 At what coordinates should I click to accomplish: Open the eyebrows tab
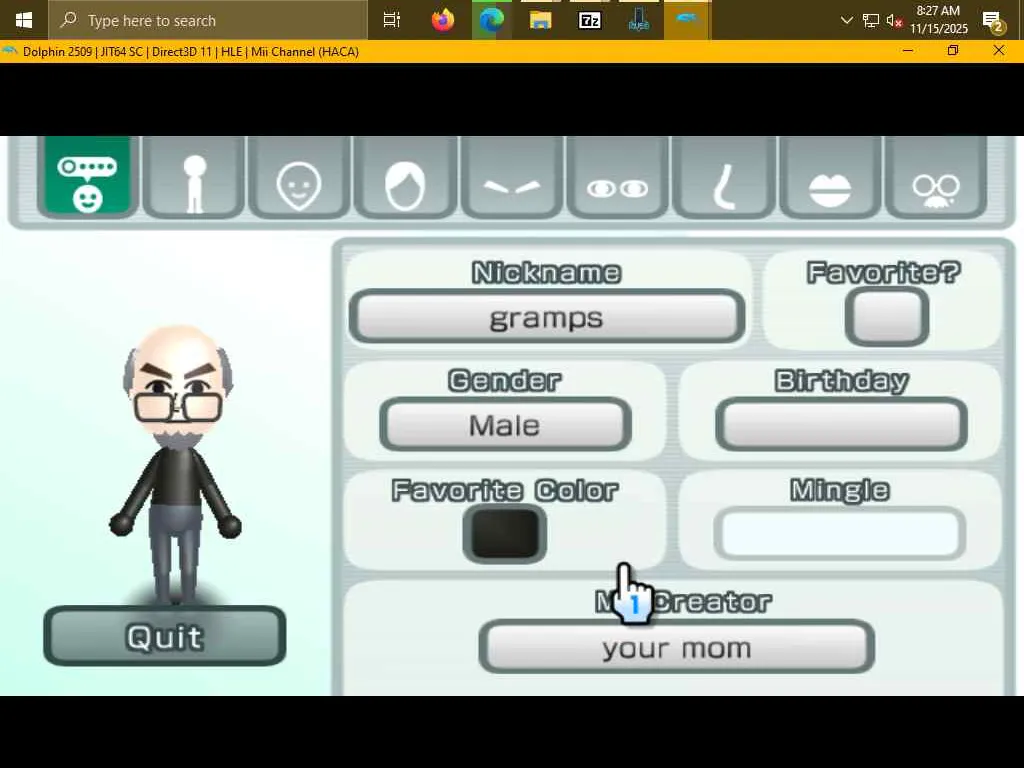tap(511, 178)
